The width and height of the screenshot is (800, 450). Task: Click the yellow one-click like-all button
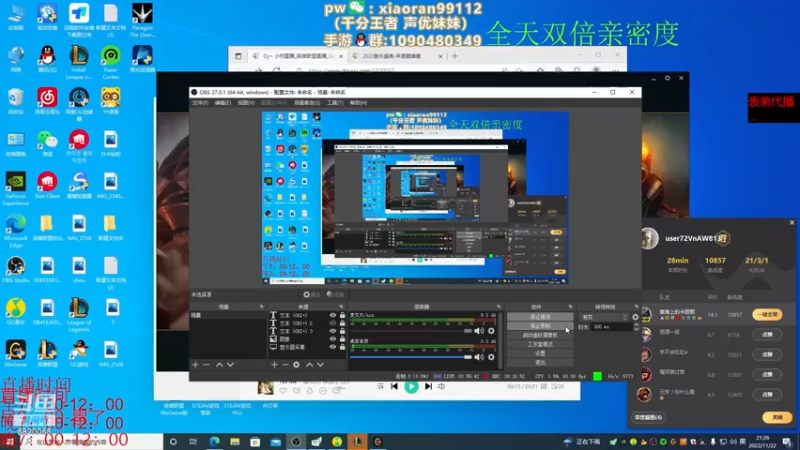767,315
